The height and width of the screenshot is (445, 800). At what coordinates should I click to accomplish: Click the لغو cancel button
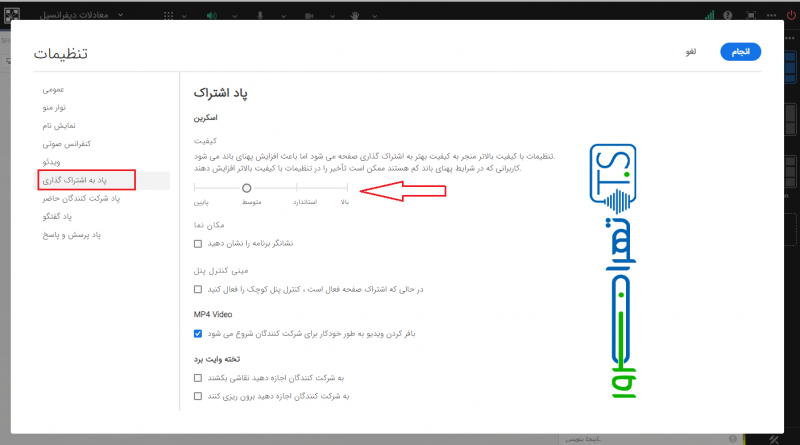click(704, 52)
